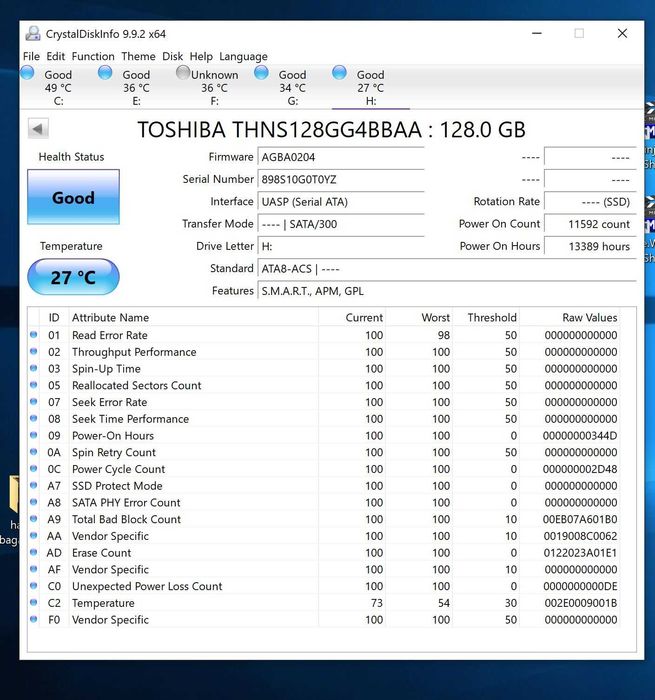The height and width of the screenshot is (700, 655).
Task: Click the Attribute Name column header
Action: pyautogui.click(x=194, y=317)
